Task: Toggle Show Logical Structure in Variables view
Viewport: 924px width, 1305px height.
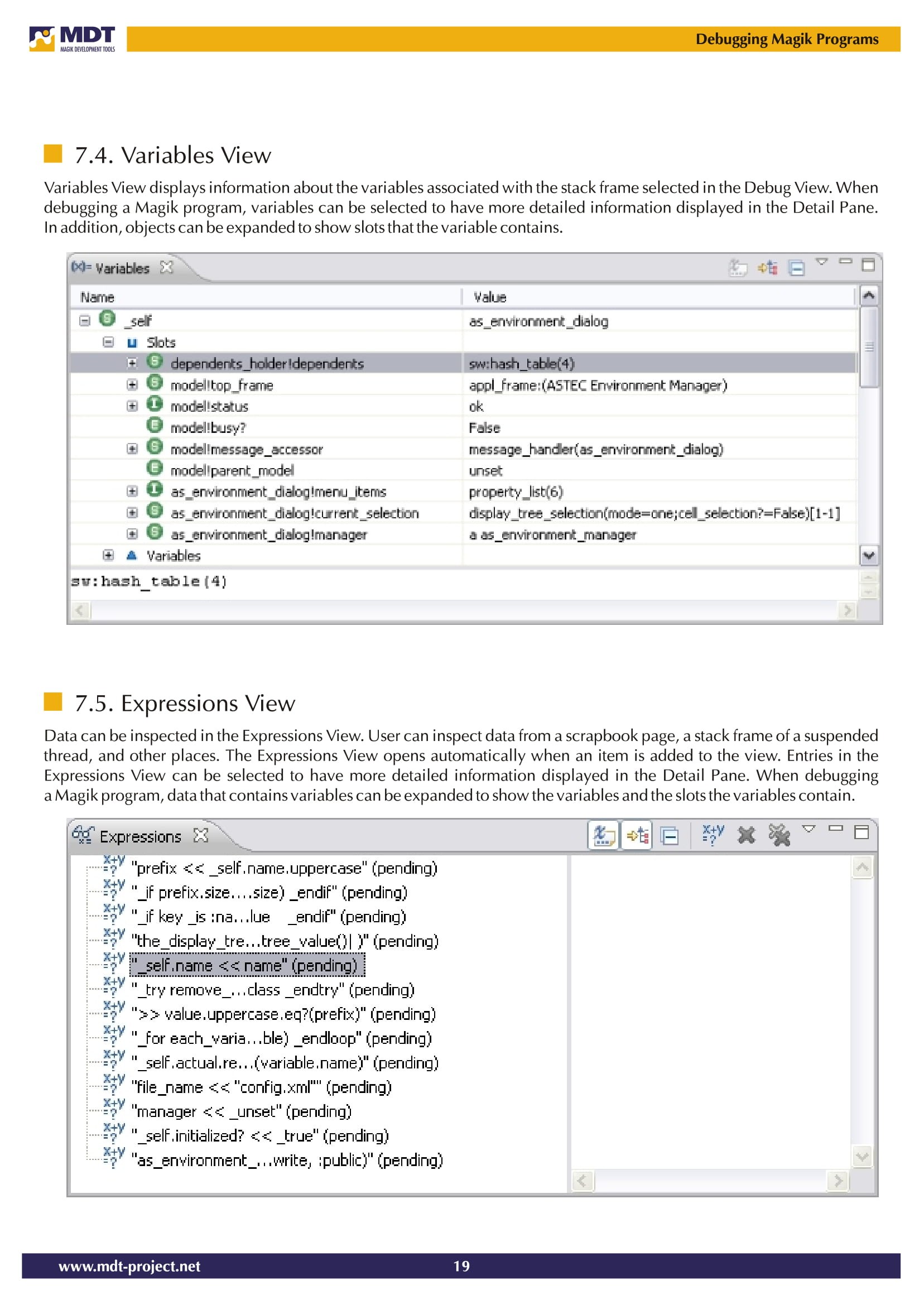Action: [x=768, y=267]
